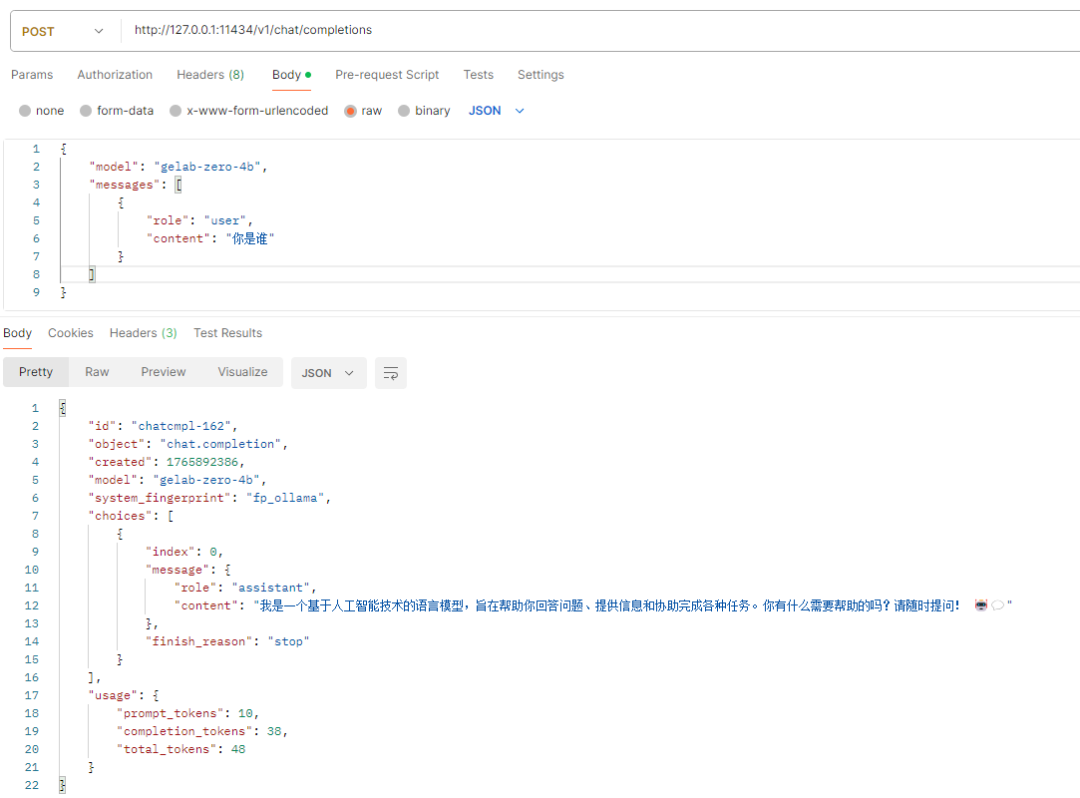
Task: Click the Visualize response button
Action: click(242, 372)
